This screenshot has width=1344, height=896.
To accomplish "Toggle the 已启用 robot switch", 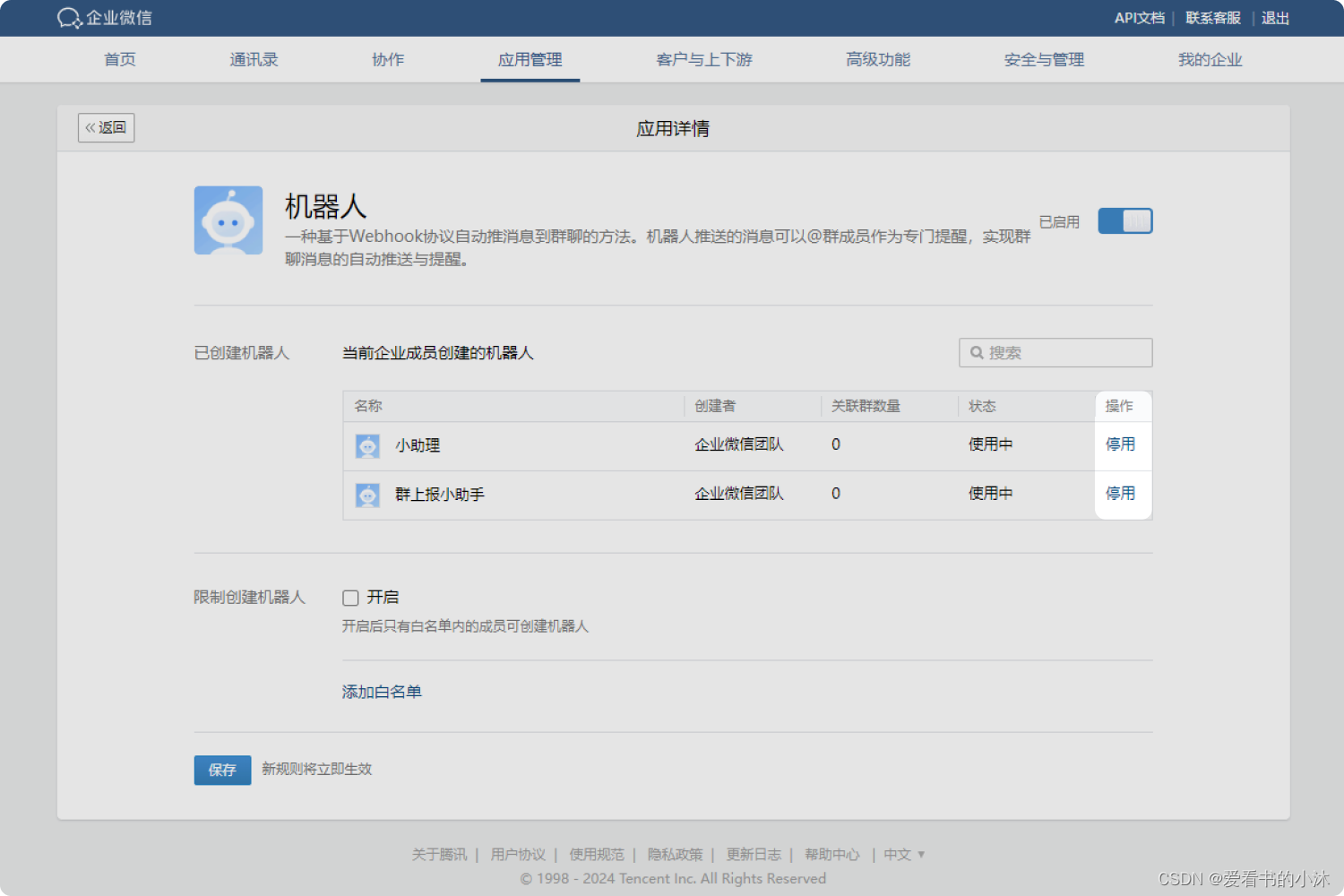I will (1125, 221).
